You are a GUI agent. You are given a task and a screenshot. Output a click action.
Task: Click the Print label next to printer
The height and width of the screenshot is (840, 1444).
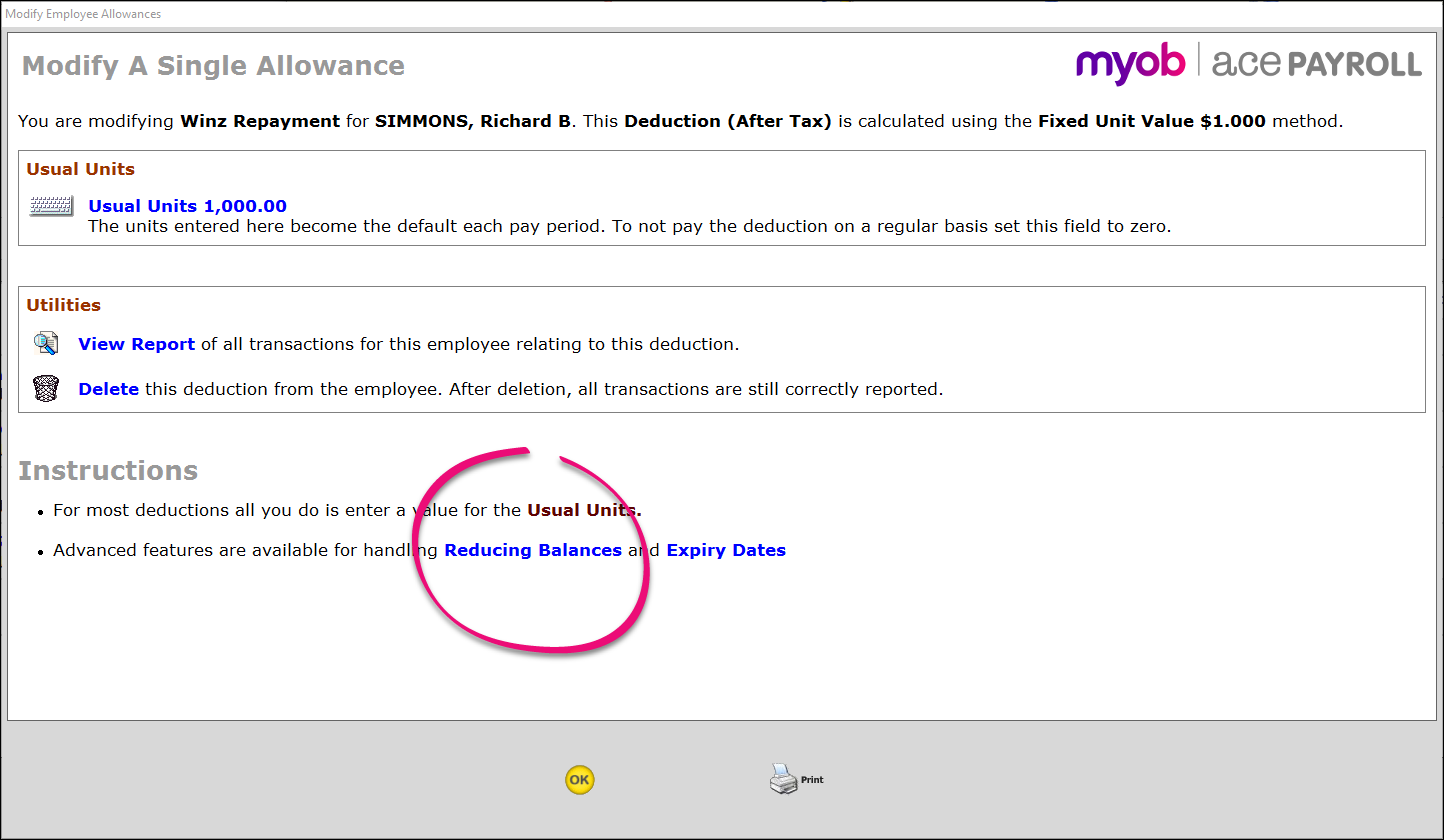812,780
